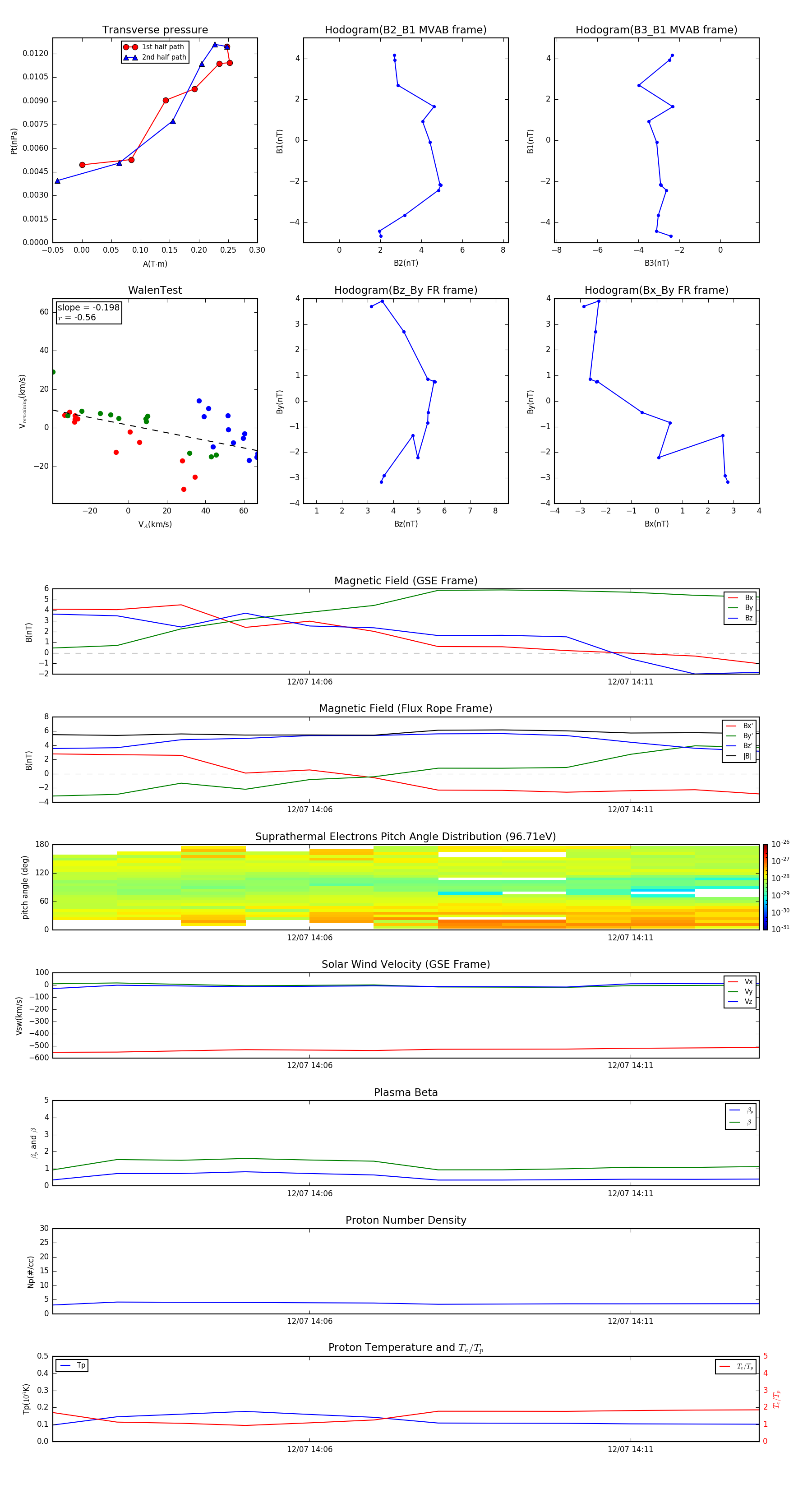Click the Plasma Beta legend box

pyautogui.click(x=740, y=1116)
